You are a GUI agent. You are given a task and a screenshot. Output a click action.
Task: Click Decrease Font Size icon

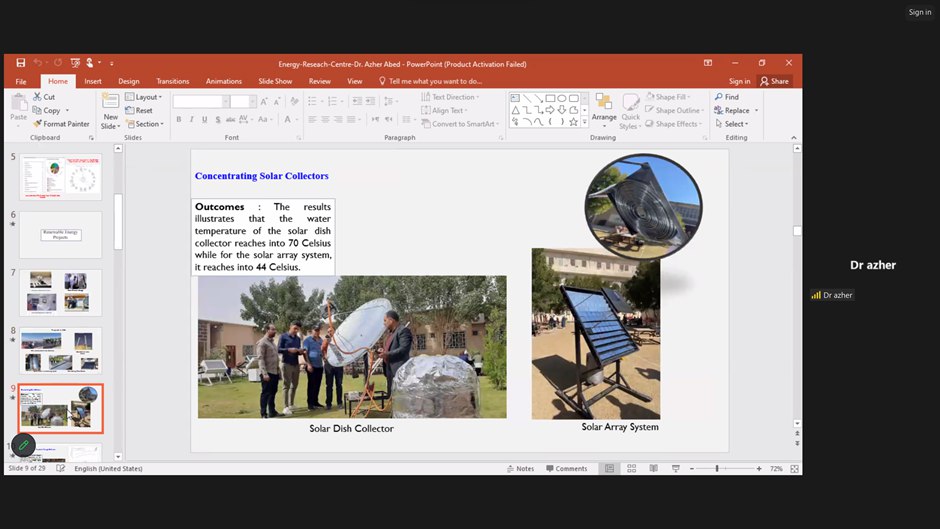point(276,102)
